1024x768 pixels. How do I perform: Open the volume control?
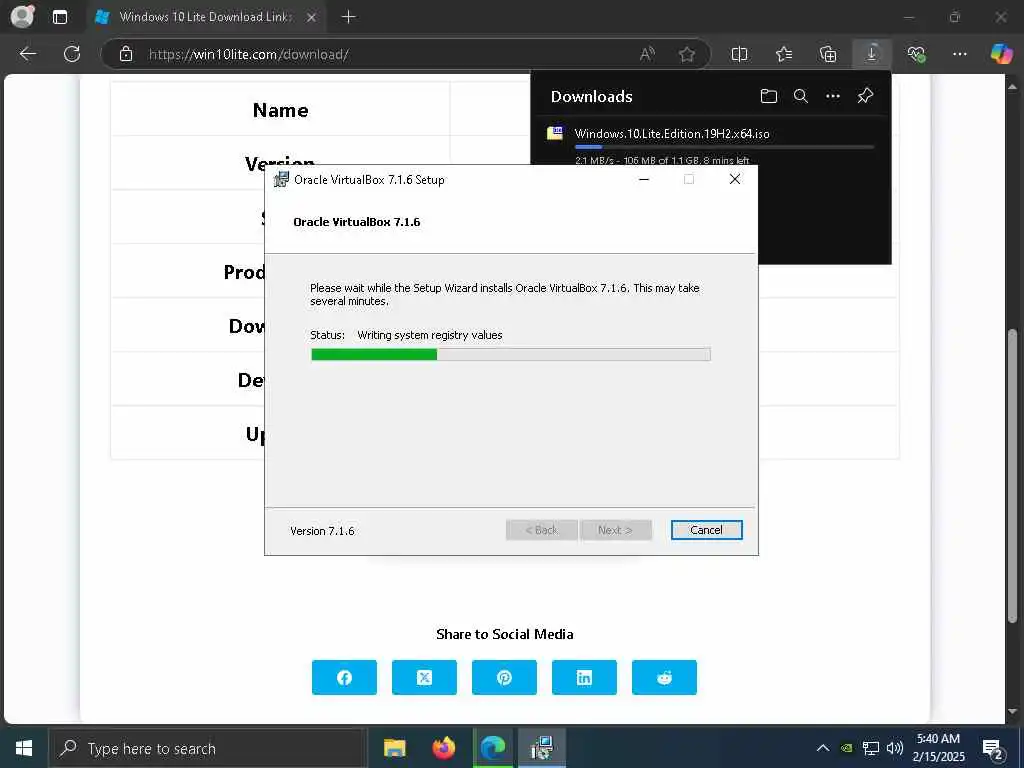click(x=895, y=748)
